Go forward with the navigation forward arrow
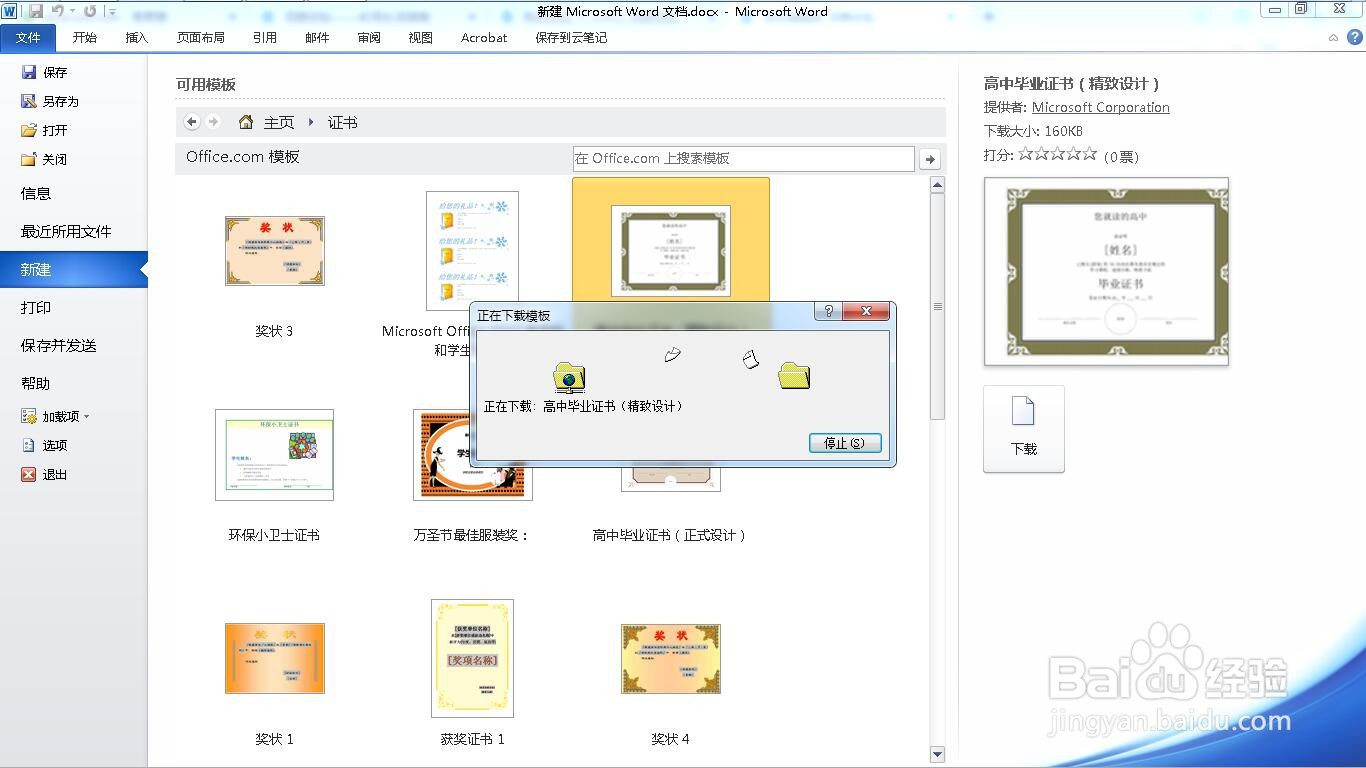The width and height of the screenshot is (1366, 768). 213,122
